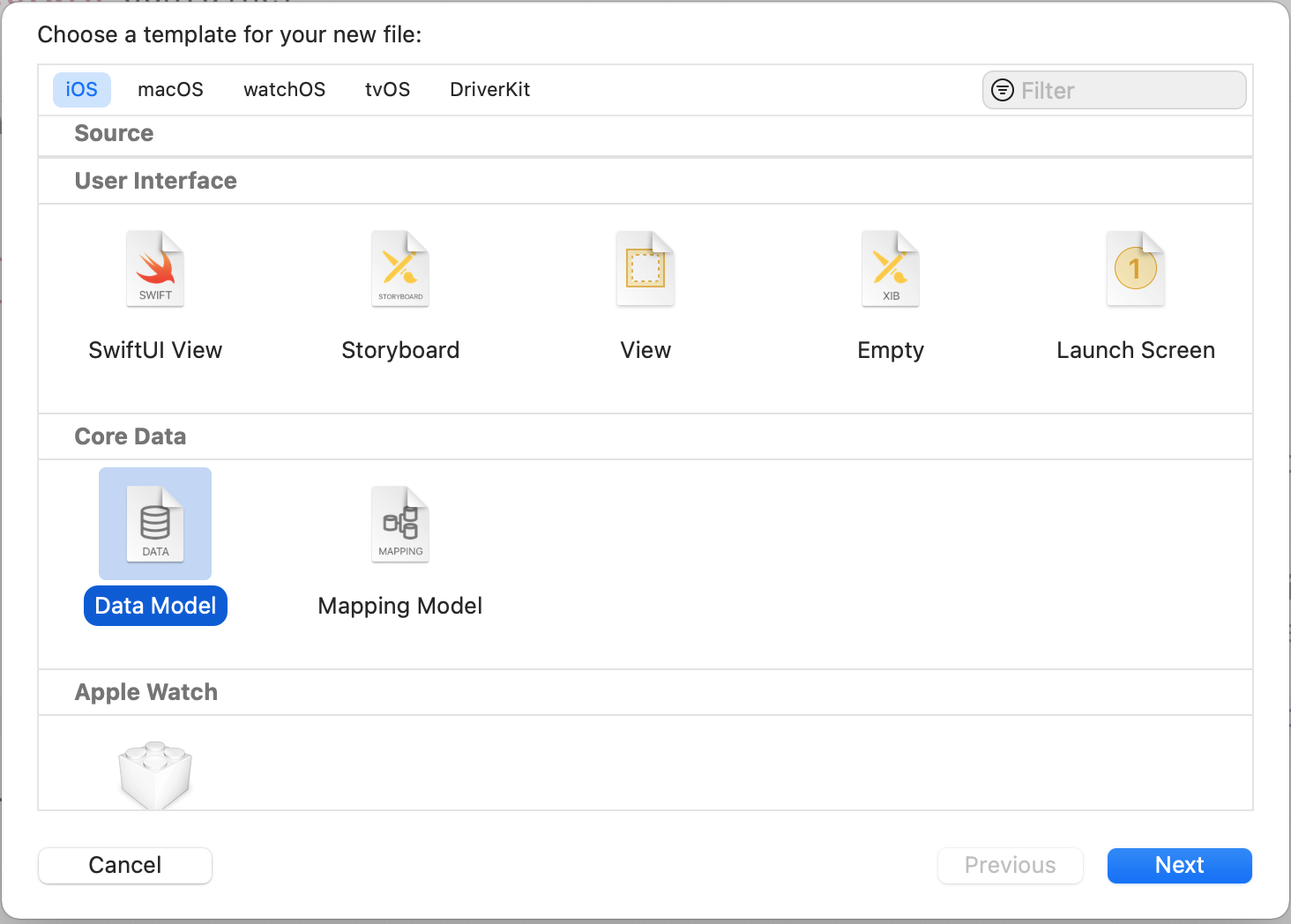Screen dimensions: 1291x924
Task: Open the watchOS template list
Action: coord(284,89)
